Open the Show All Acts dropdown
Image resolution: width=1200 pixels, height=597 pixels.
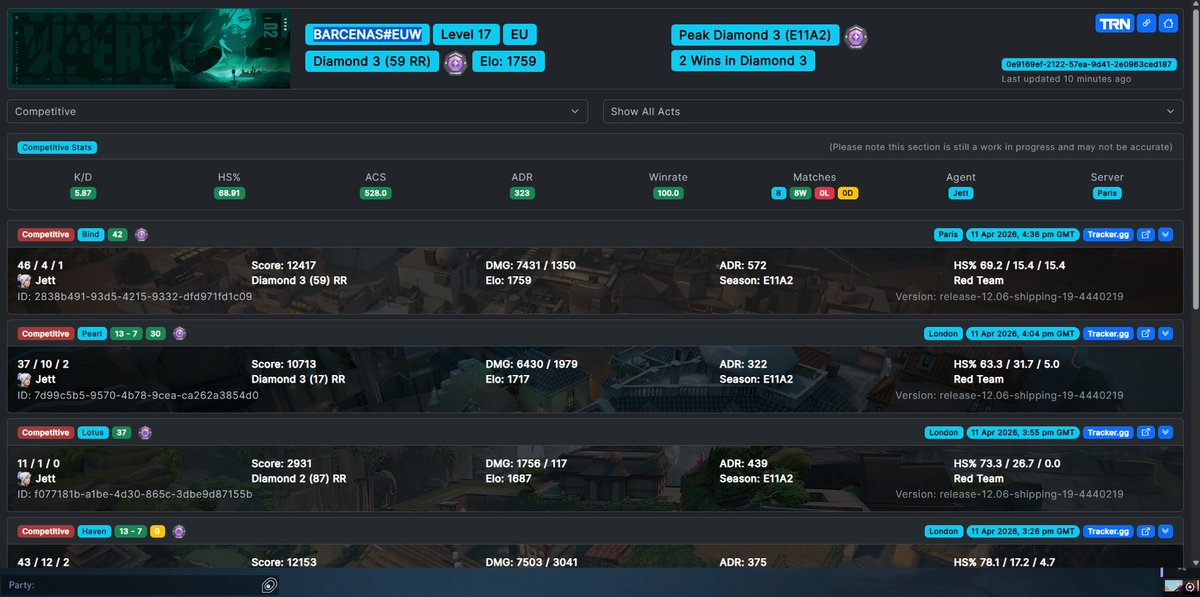pyautogui.click(x=894, y=111)
